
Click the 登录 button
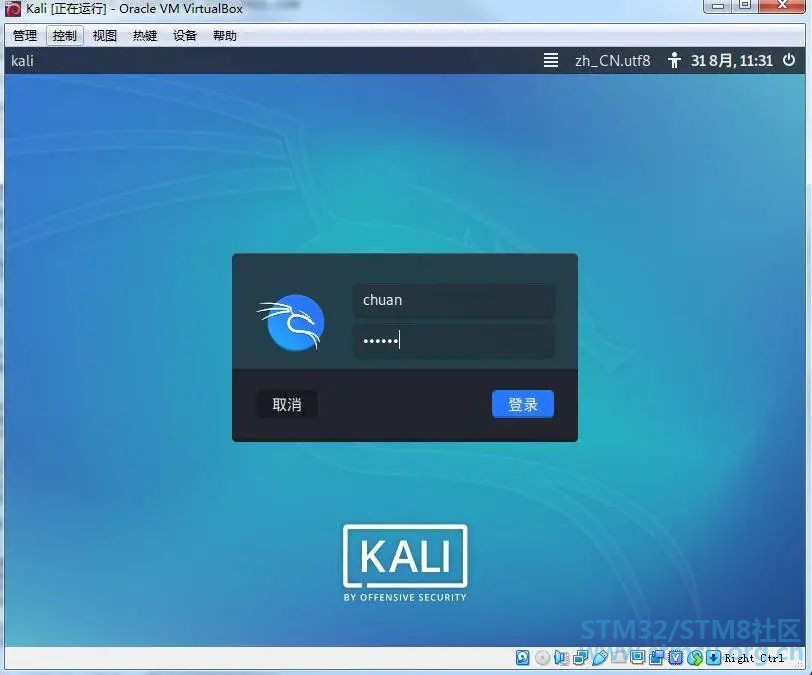(x=522, y=404)
